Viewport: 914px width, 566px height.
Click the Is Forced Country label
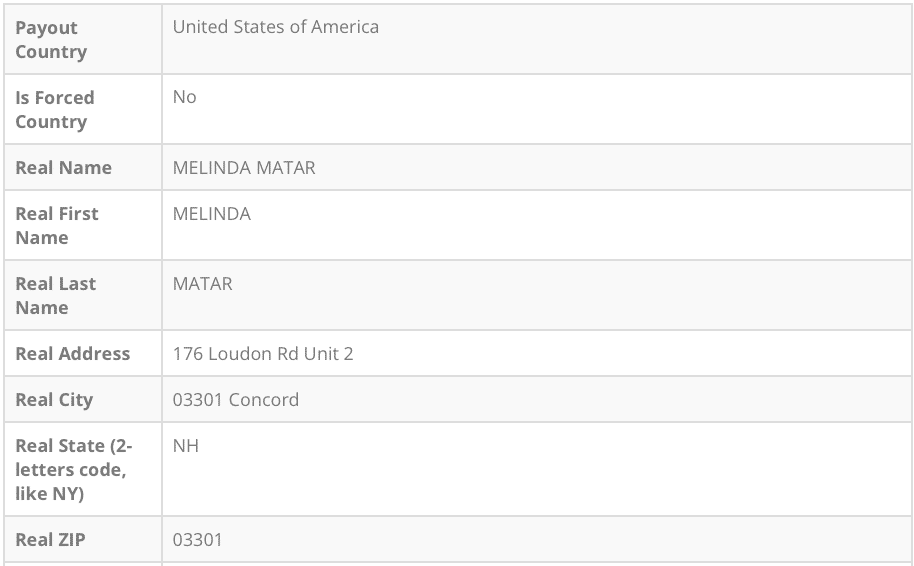[55, 110]
